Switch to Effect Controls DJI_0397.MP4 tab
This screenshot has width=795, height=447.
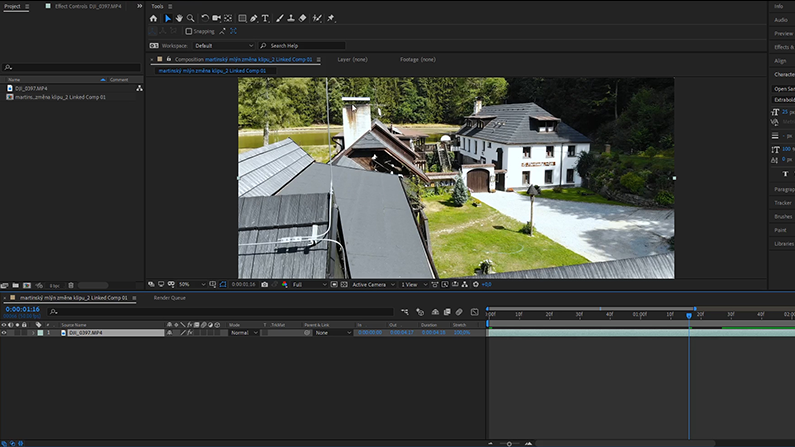88,6
